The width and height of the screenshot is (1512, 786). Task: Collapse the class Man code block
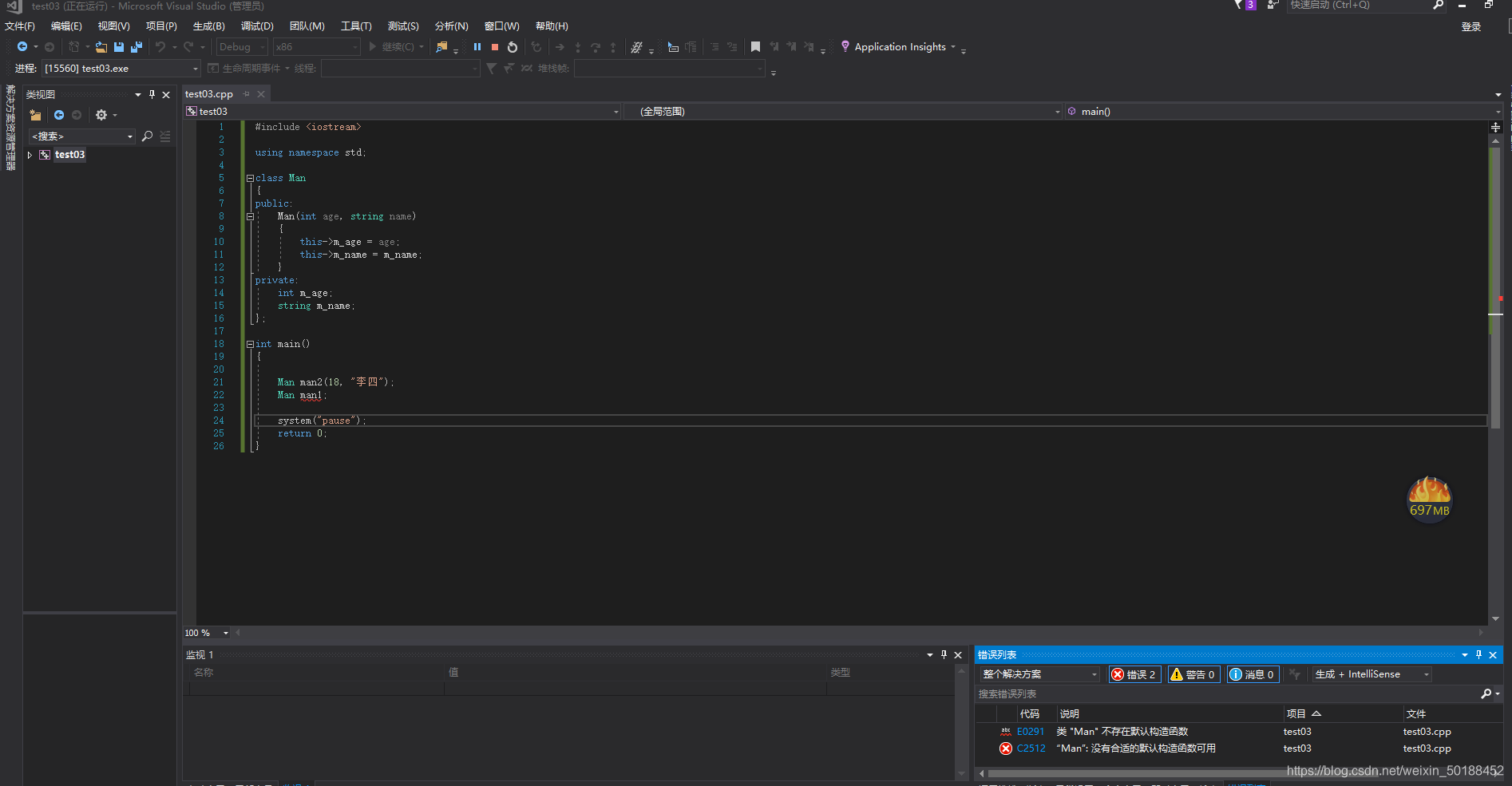250,179
